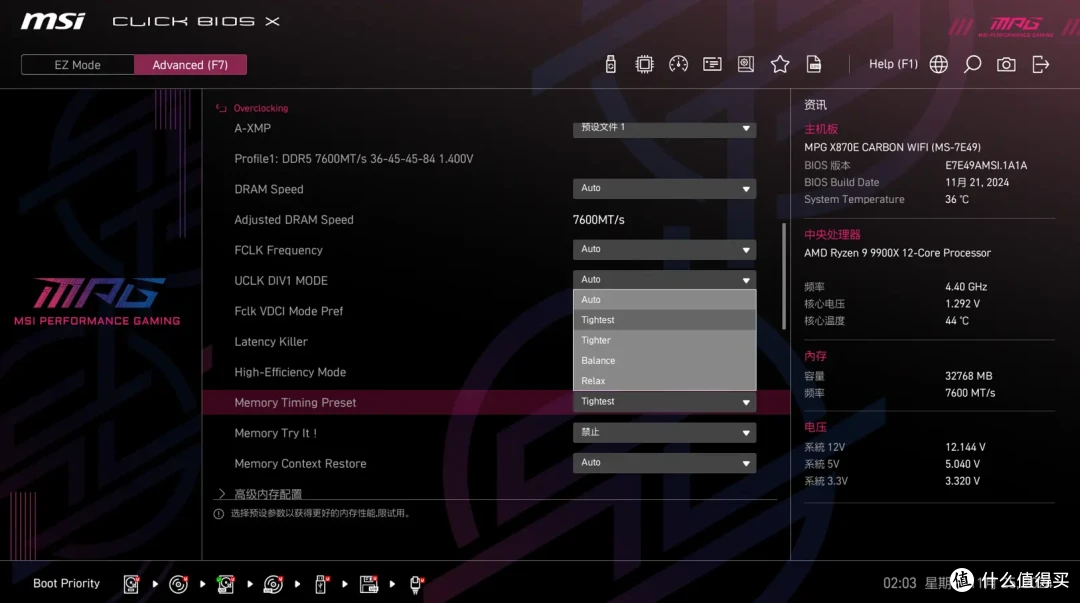Open the Favorites star icon
Image resolution: width=1080 pixels, height=603 pixels.
pos(780,64)
